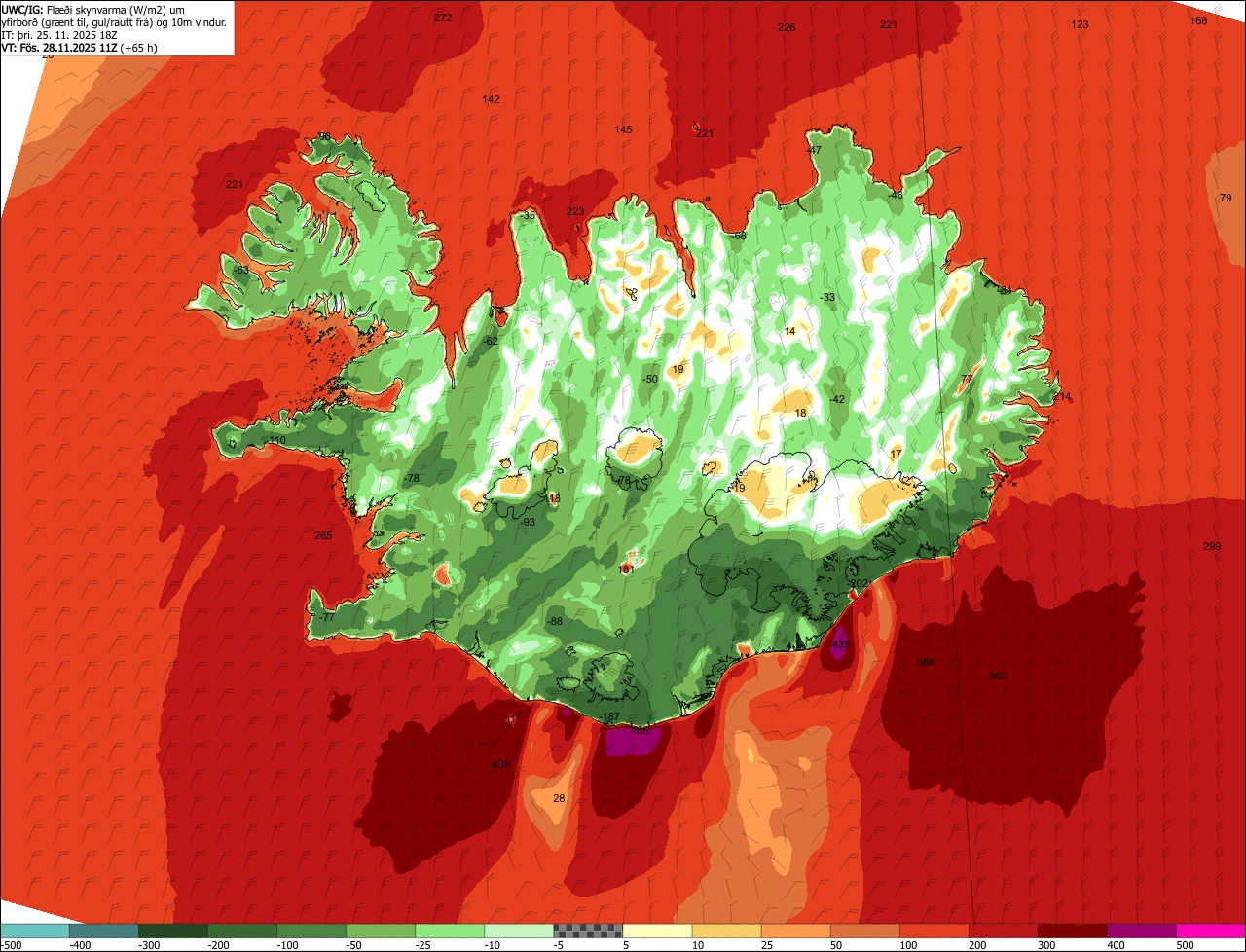
Task: Click the map value 435
Action: 841,644
